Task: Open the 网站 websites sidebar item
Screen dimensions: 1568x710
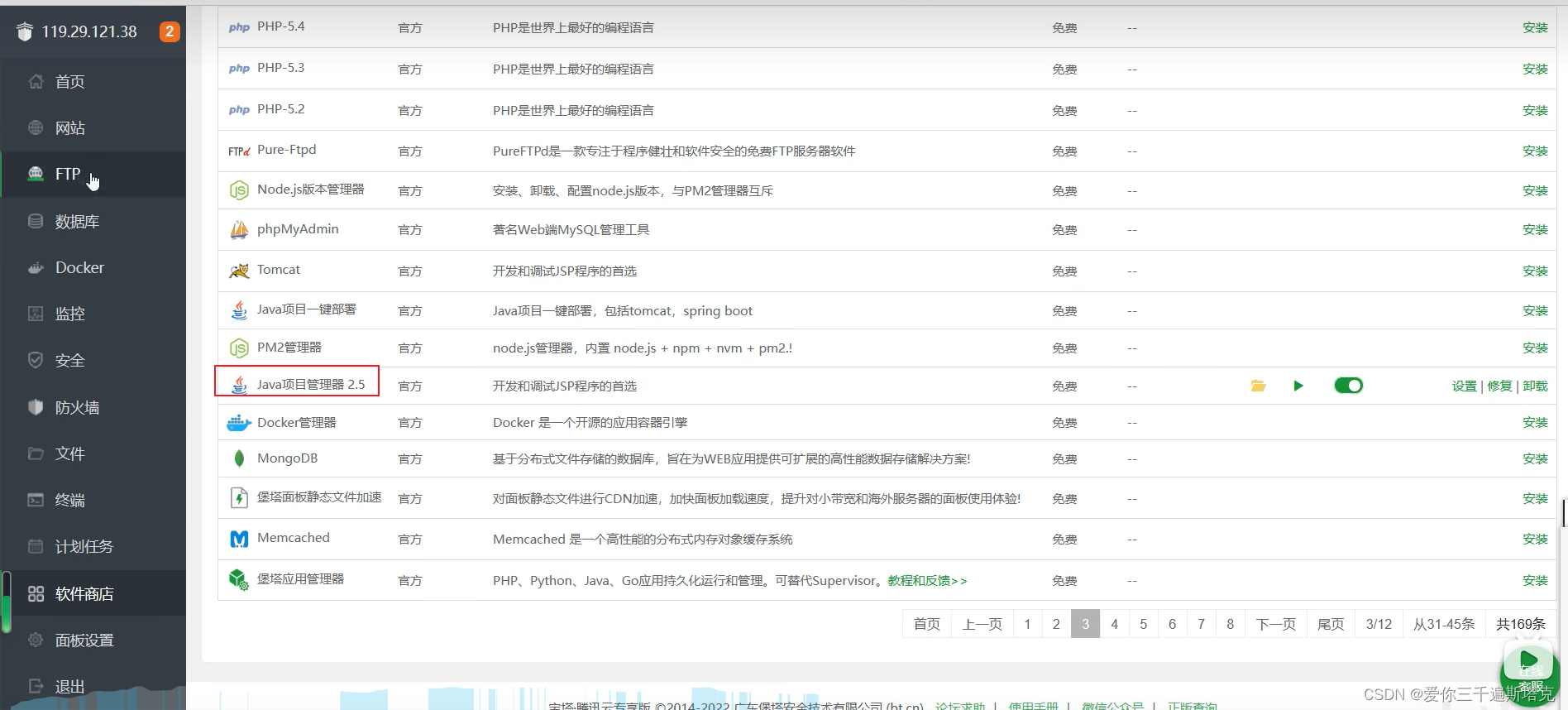Action: tap(93, 127)
